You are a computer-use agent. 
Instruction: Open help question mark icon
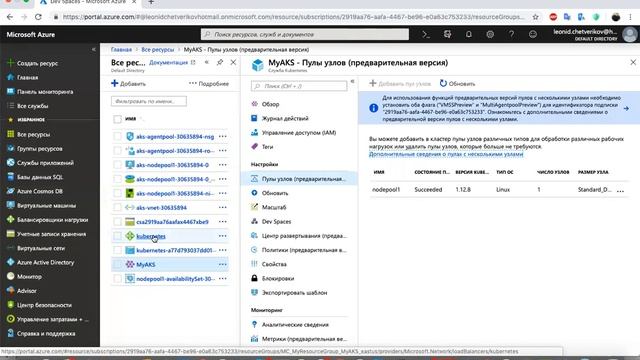click(x=511, y=35)
